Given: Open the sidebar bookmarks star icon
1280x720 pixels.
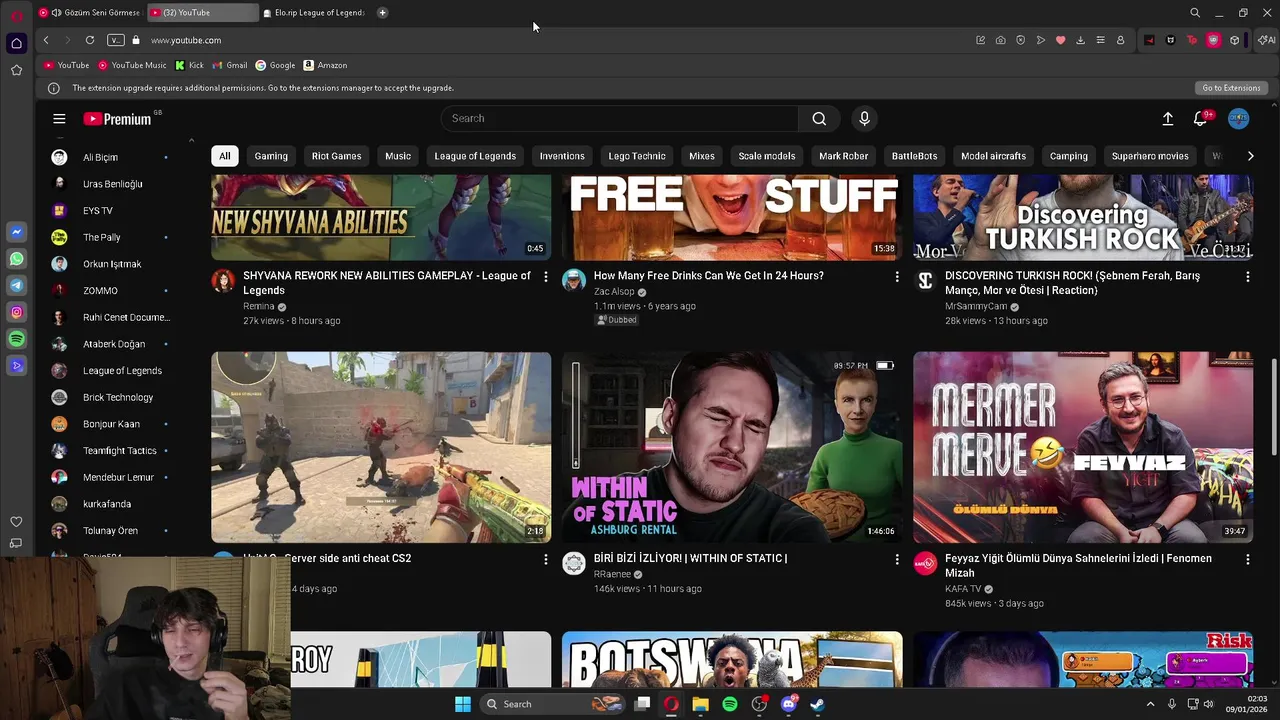Looking at the screenshot, I should coord(16,70).
